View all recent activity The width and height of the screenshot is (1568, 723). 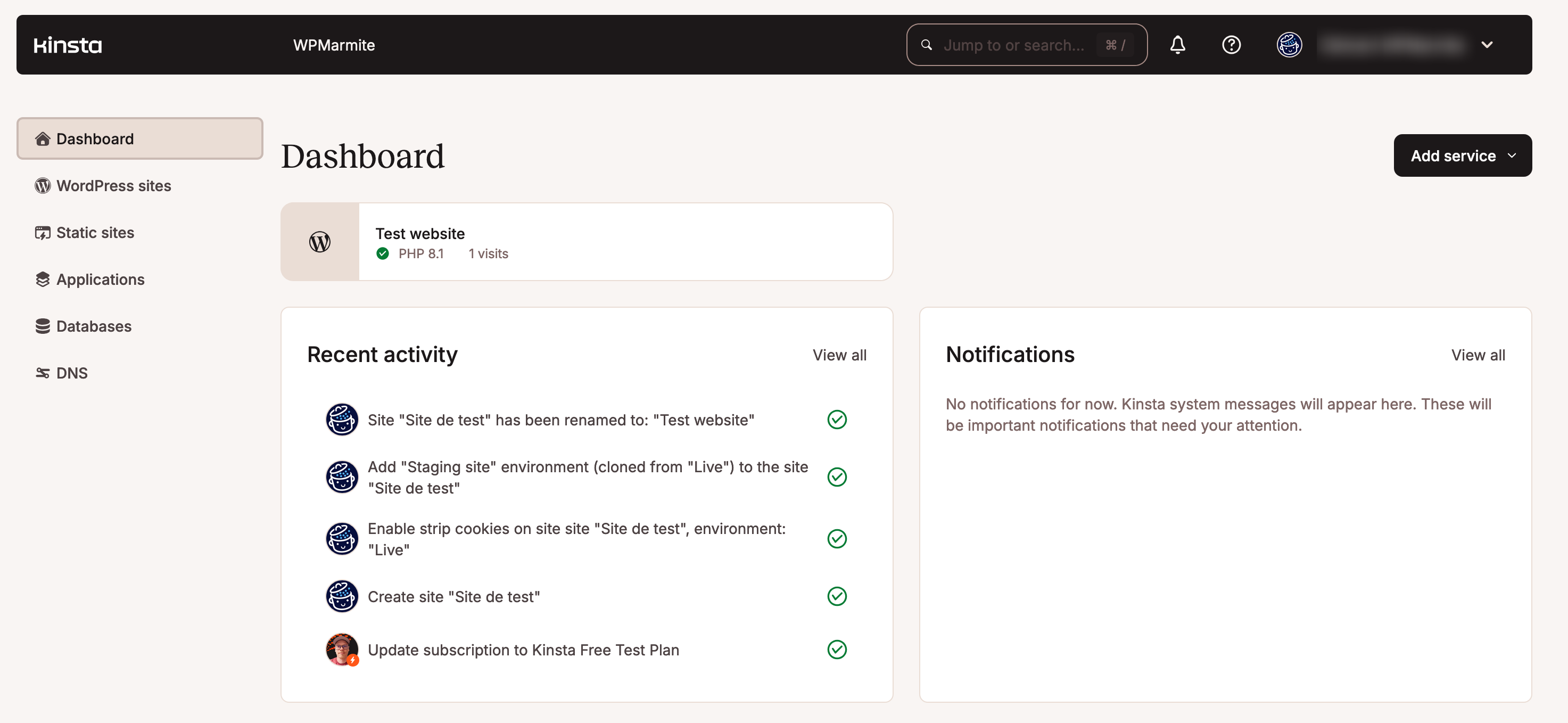pyautogui.click(x=839, y=355)
